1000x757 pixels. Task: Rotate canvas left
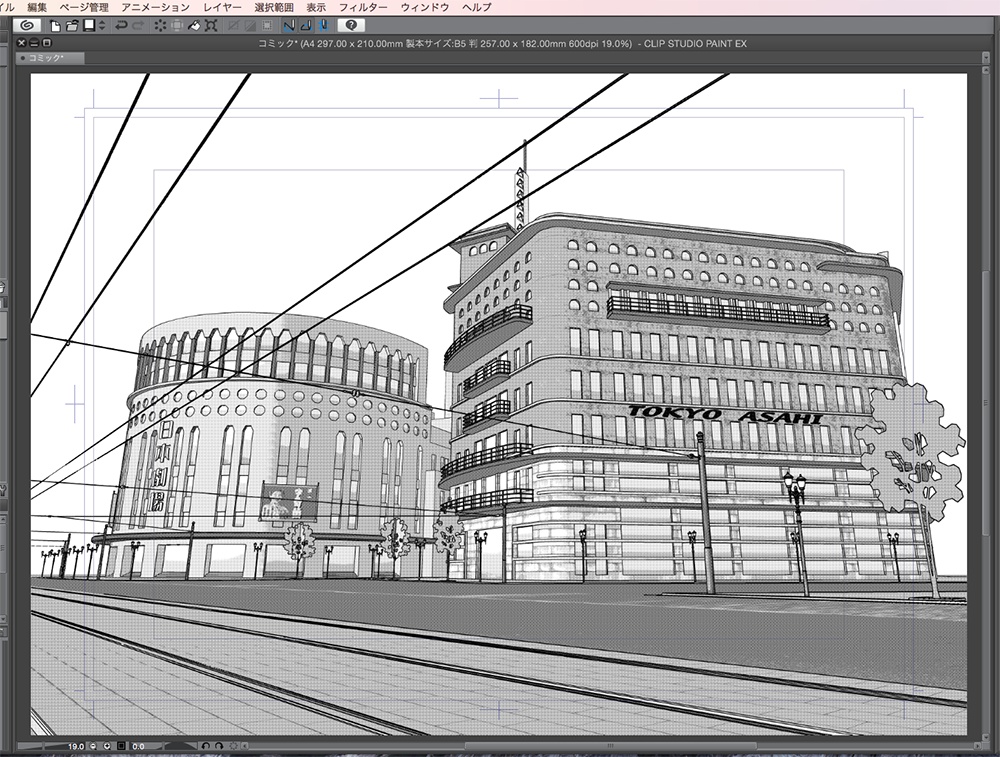(x=205, y=746)
